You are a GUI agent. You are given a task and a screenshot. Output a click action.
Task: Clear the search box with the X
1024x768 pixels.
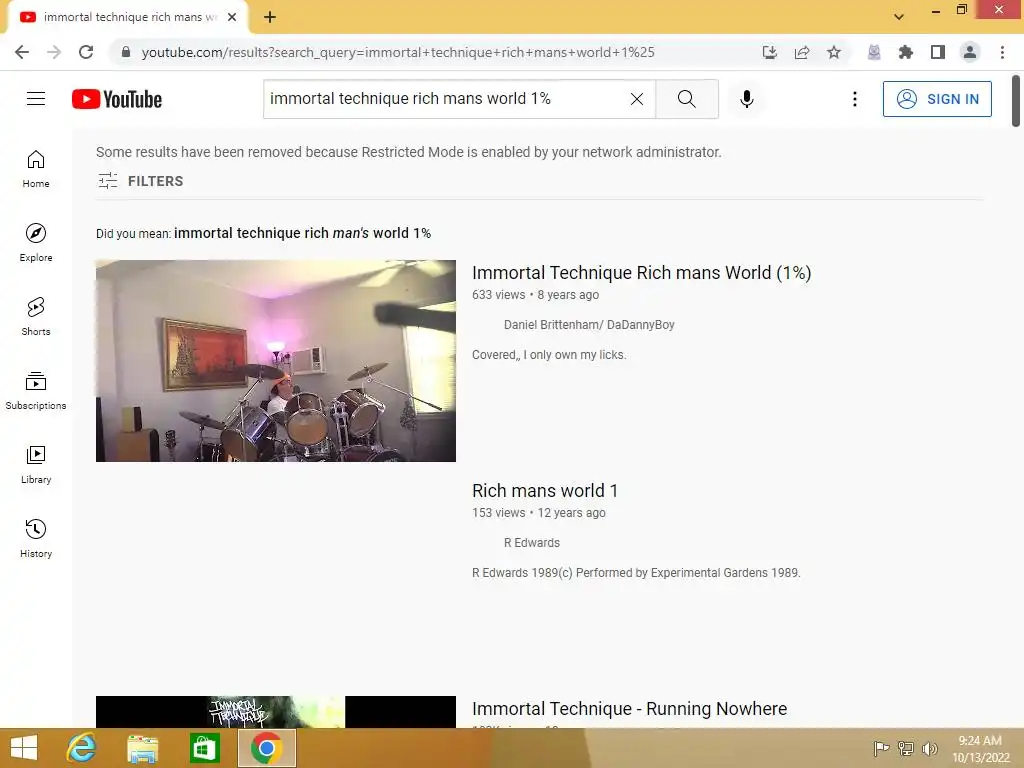tap(637, 99)
